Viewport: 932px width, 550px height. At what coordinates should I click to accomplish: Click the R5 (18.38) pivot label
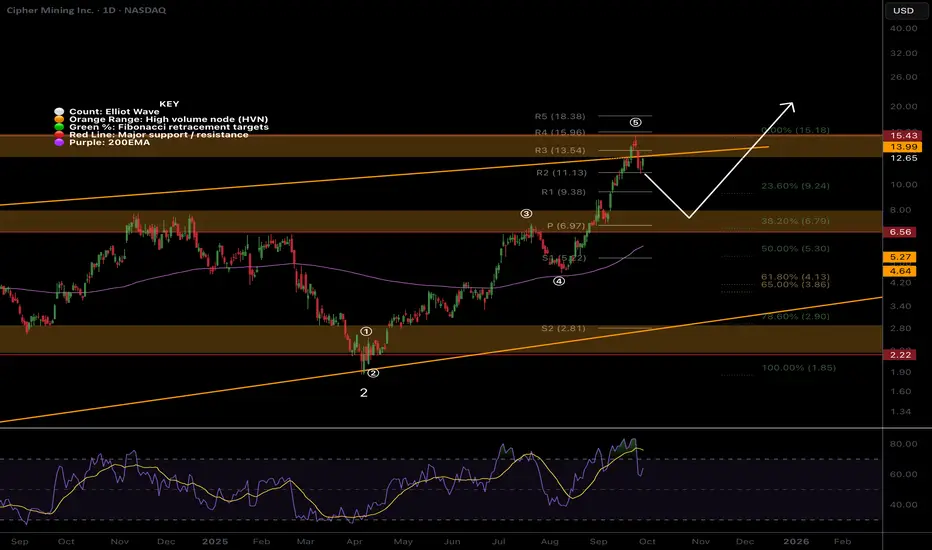click(x=560, y=117)
